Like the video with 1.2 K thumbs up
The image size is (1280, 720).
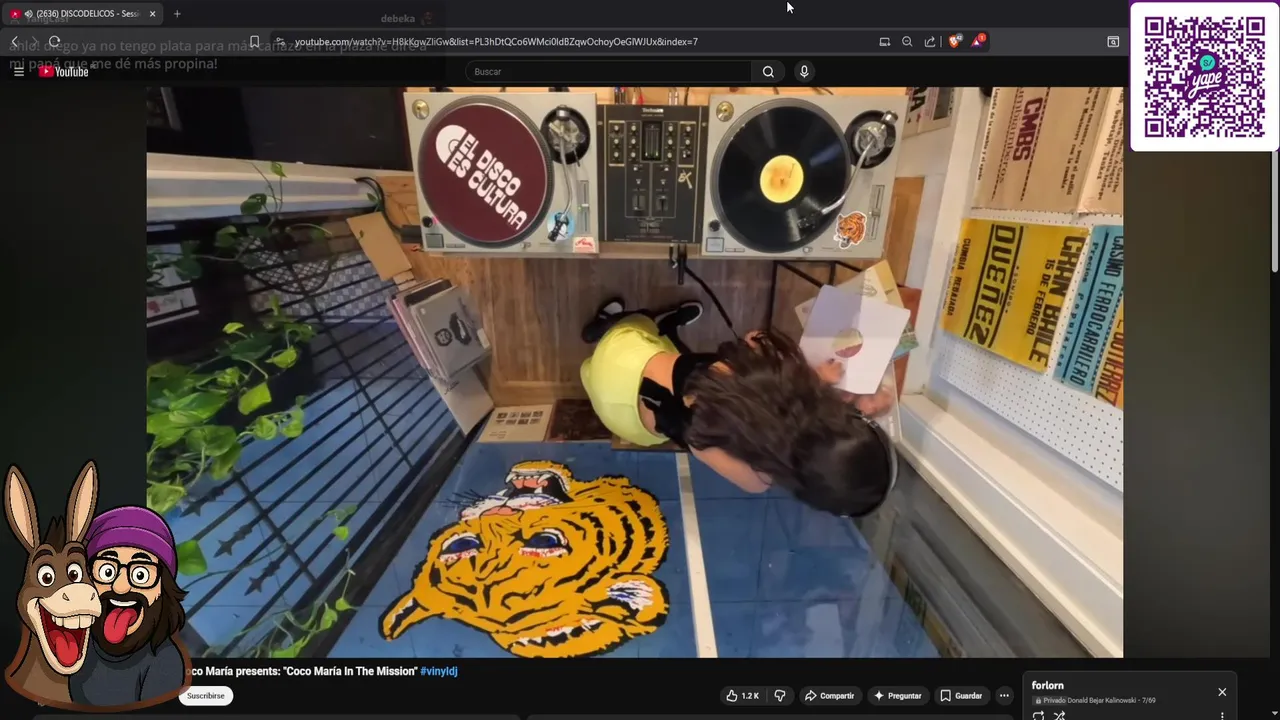pos(742,696)
